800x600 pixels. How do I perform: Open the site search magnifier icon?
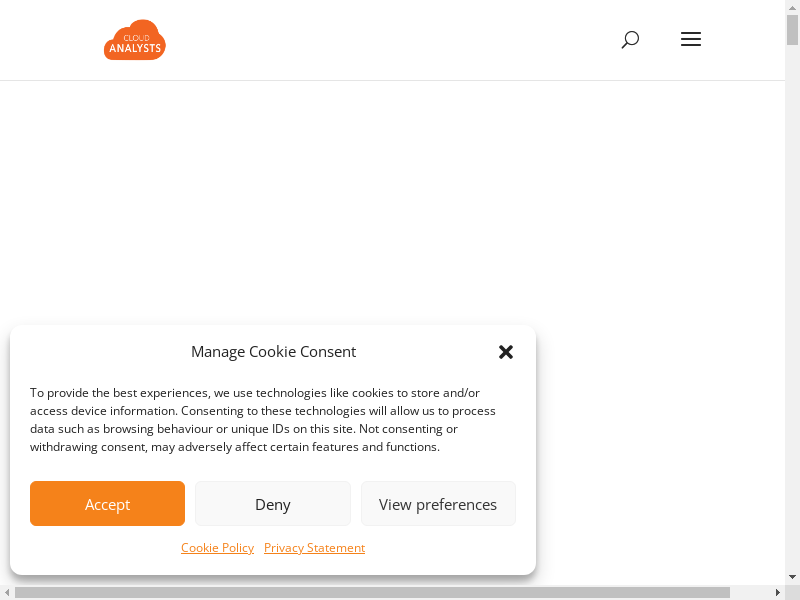click(x=630, y=40)
